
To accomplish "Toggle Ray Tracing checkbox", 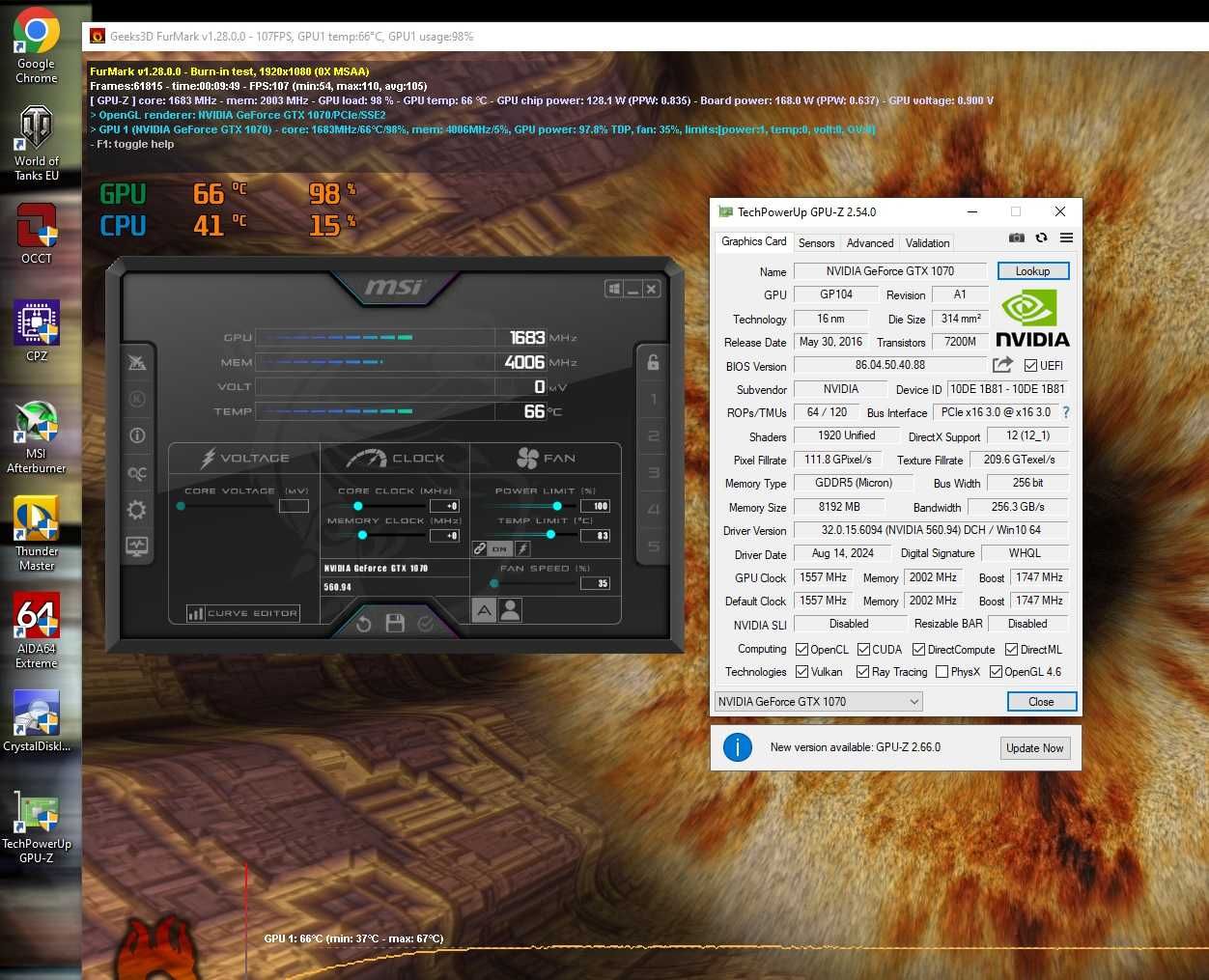I will [863, 672].
